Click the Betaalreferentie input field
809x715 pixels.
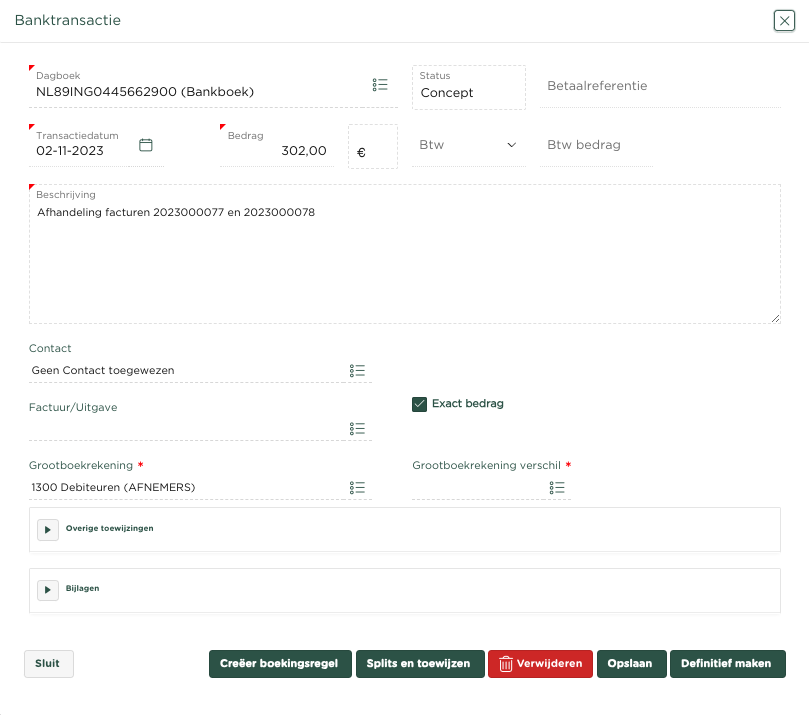click(660, 87)
